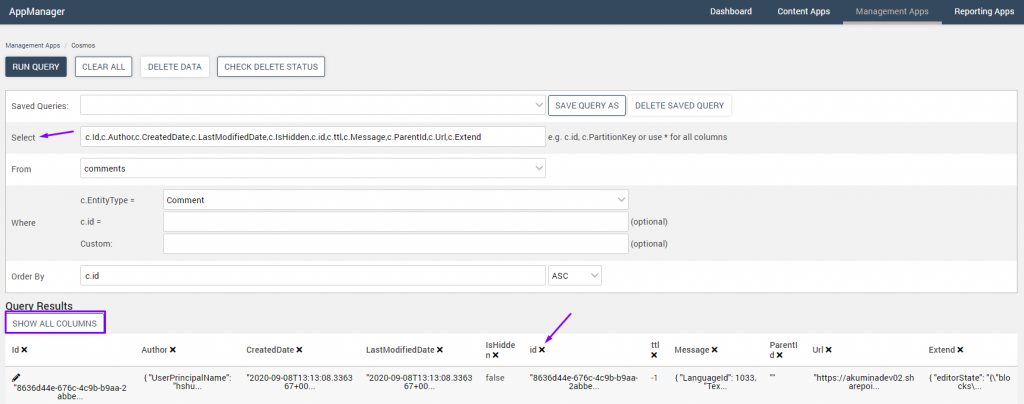Click the Show All Columns button
This screenshot has width=1024, height=404.
55,323
